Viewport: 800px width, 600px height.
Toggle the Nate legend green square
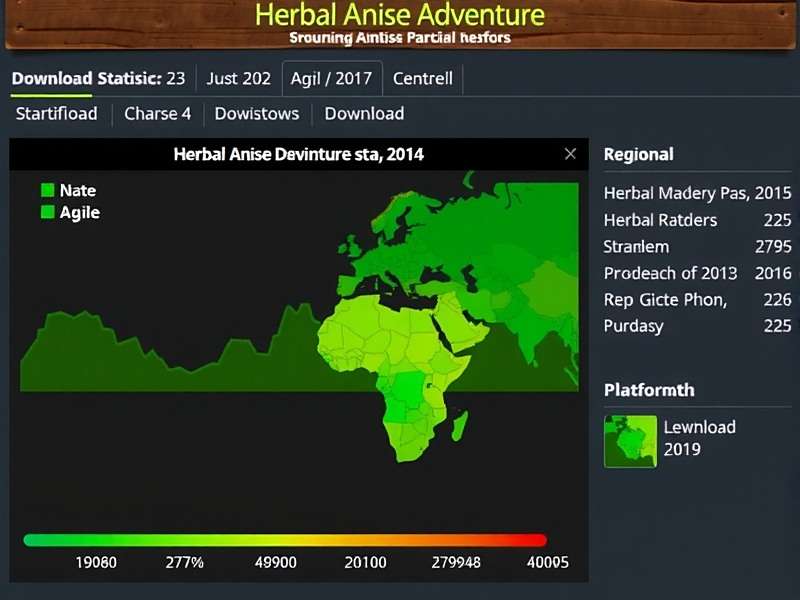click(47, 190)
